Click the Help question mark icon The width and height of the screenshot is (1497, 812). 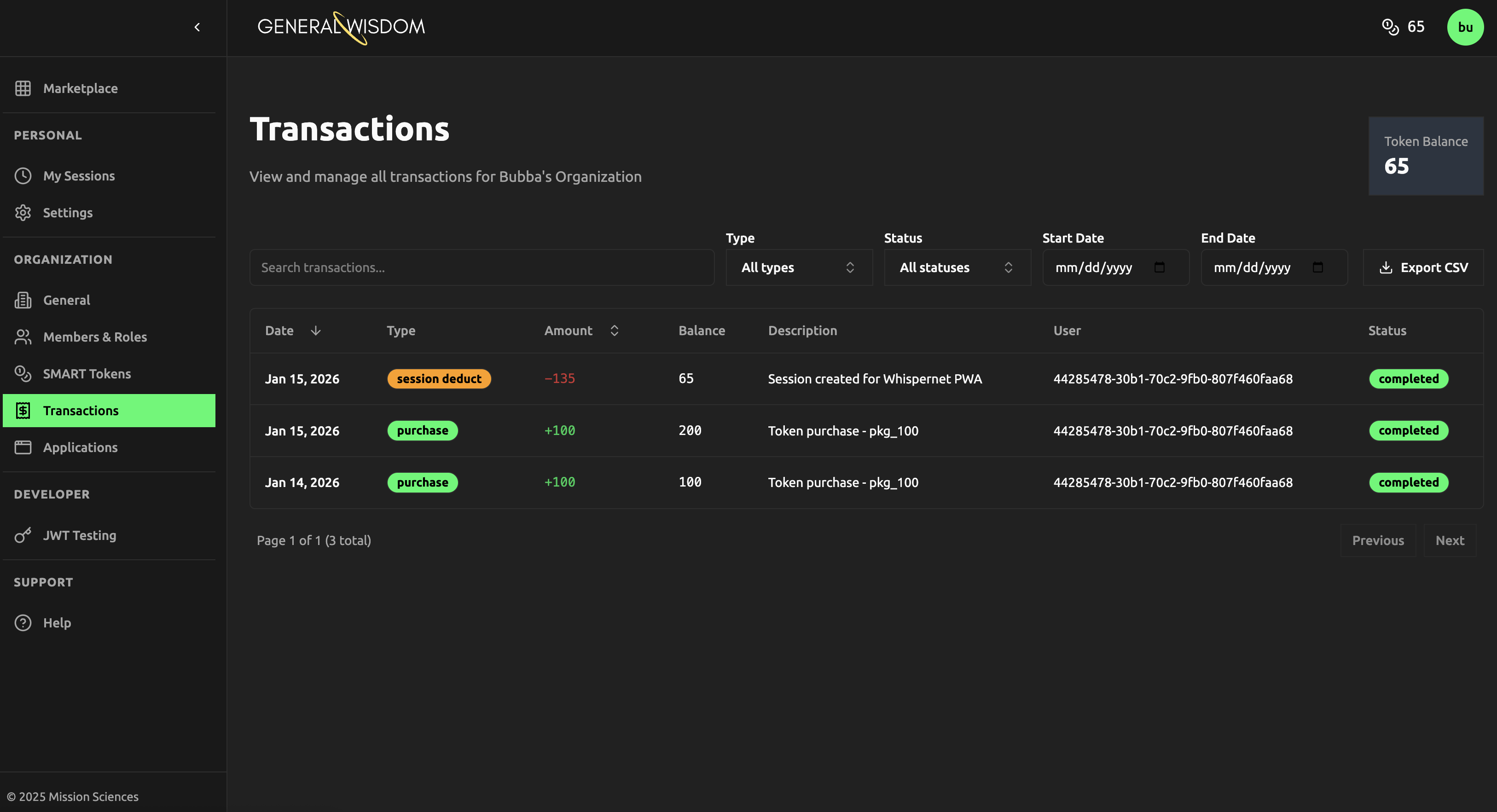(x=23, y=622)
